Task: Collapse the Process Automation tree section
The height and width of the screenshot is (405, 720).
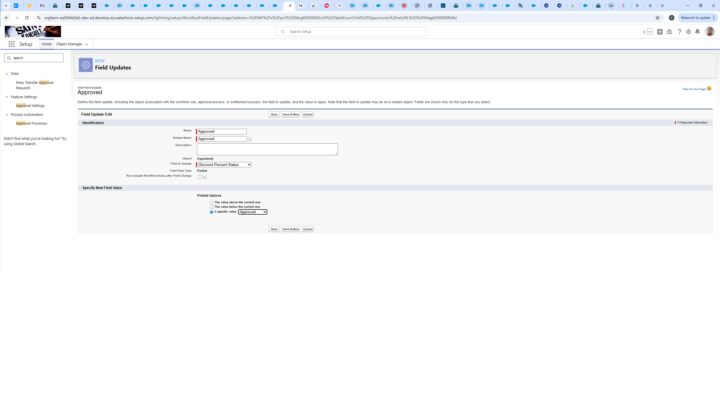Action: (x=6, y=115)
